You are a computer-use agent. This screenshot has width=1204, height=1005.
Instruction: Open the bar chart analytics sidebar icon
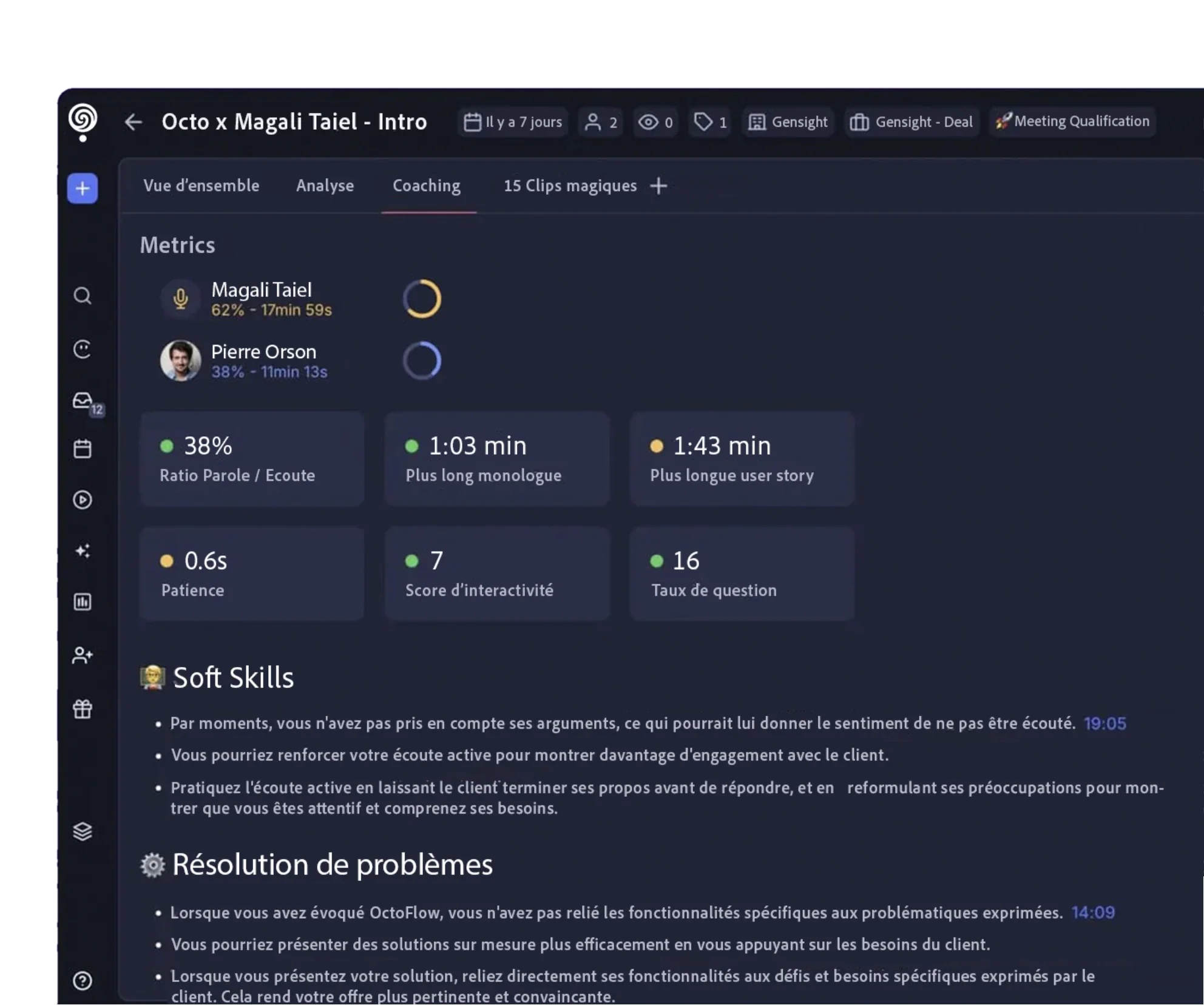(x=83, y=601)
